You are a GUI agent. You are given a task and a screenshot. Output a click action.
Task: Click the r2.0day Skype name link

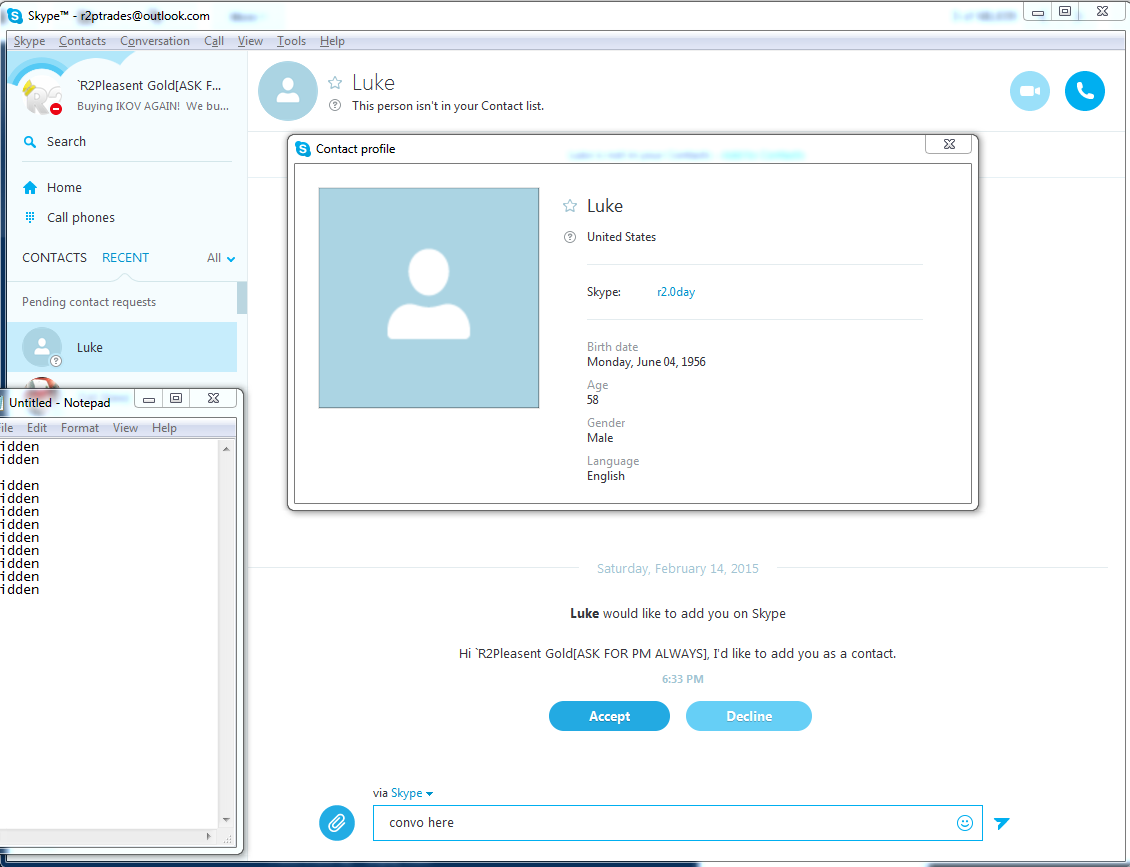click(676, 292)
